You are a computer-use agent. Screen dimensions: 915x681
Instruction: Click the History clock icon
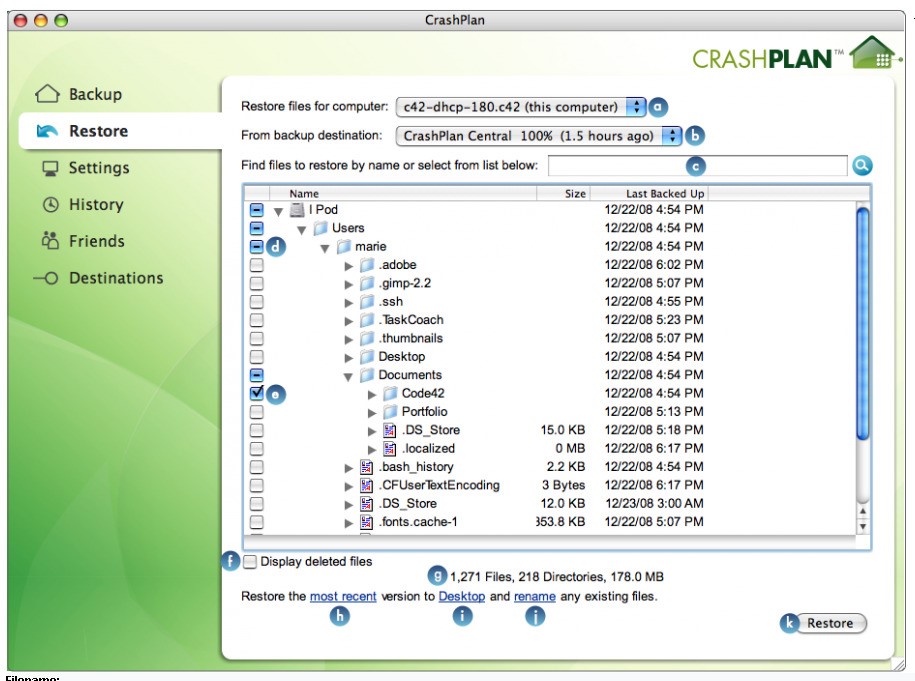coord(50,205)
